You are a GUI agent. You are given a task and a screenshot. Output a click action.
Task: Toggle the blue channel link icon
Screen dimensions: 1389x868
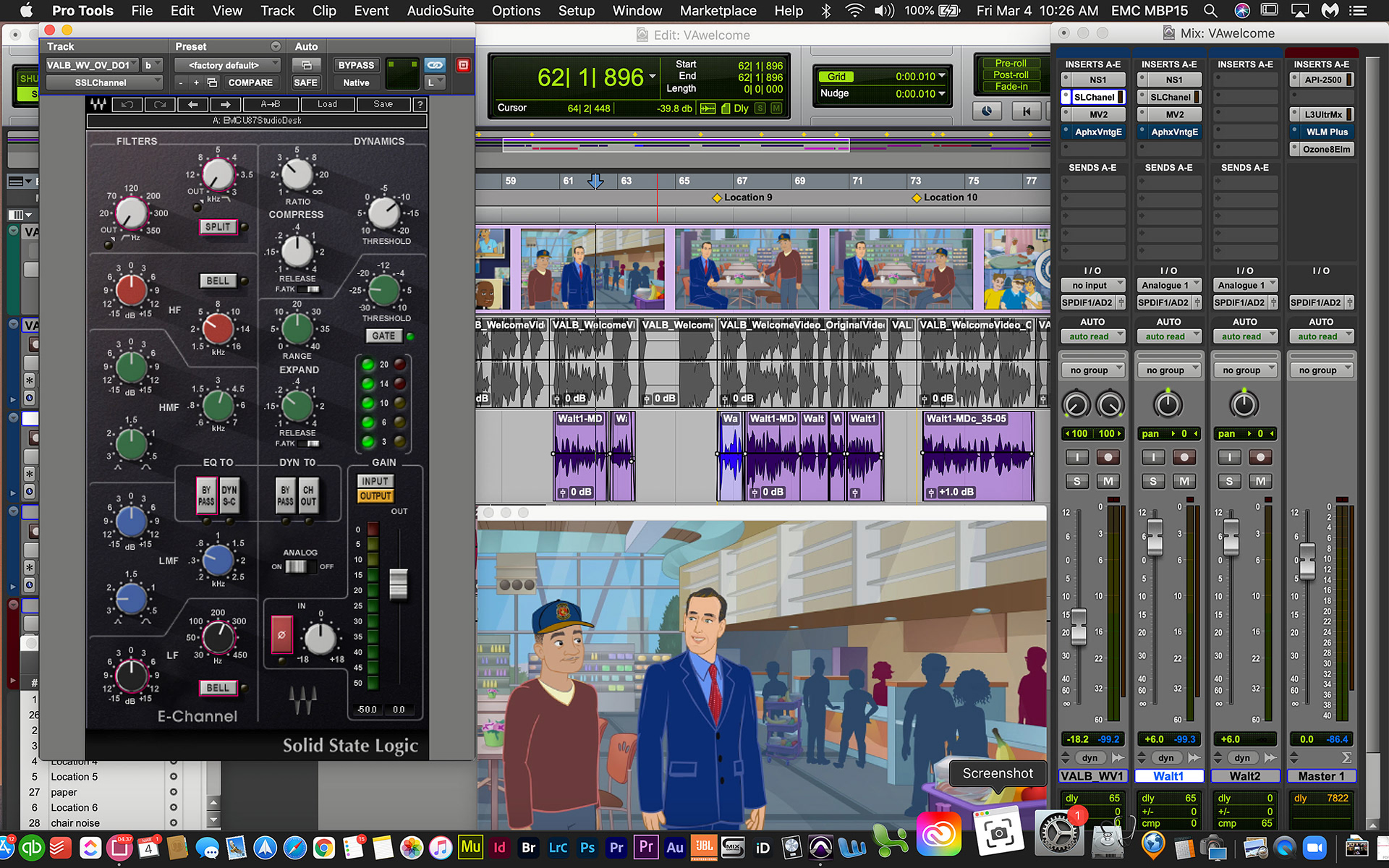click(435, 65)
